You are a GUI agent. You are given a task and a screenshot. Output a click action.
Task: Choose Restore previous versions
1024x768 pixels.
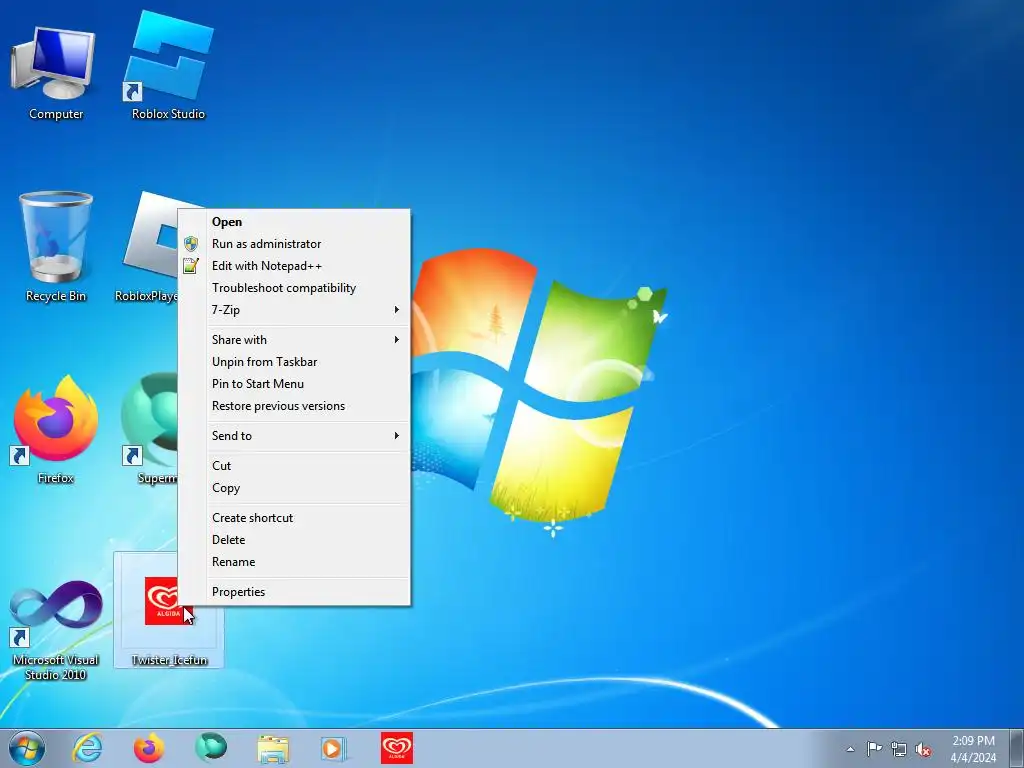[295, 406]
